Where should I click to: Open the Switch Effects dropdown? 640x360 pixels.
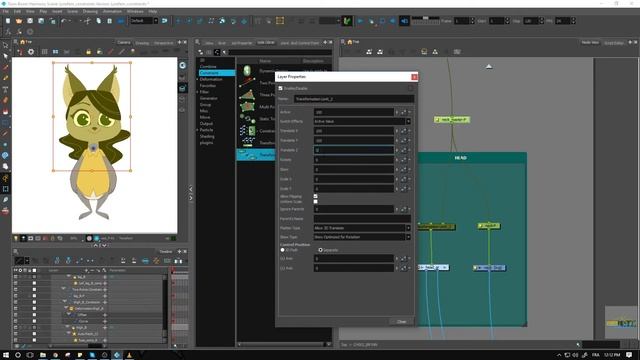(x=362, y=121)
